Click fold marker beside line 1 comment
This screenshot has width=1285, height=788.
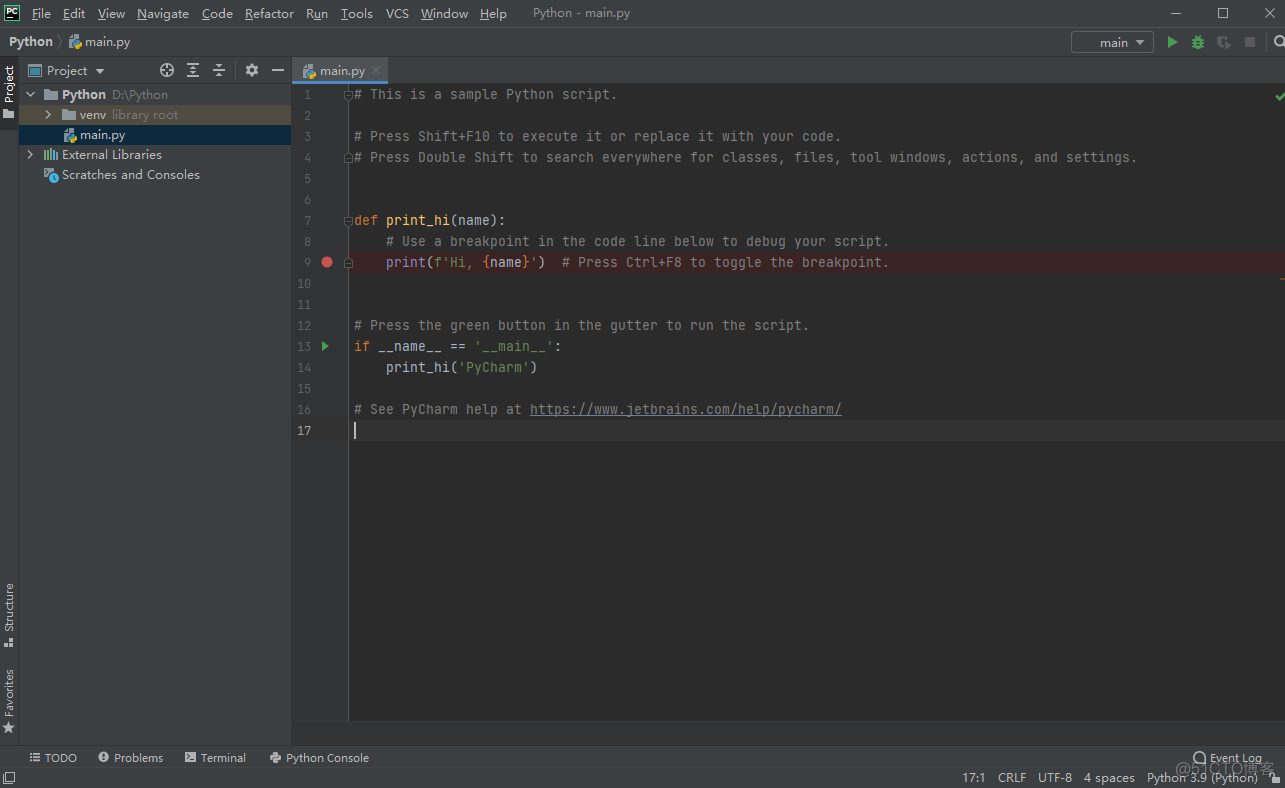(348, 95)
